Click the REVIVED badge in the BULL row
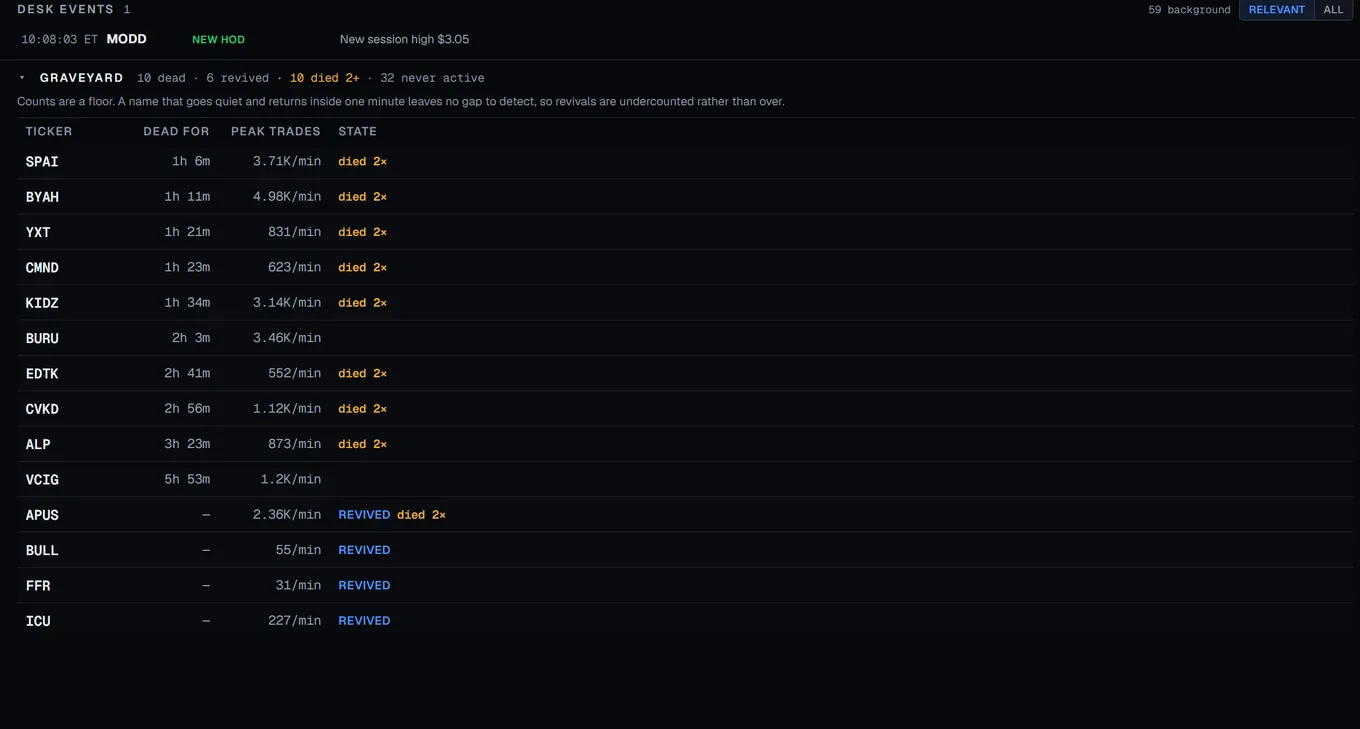 [364, 550]
